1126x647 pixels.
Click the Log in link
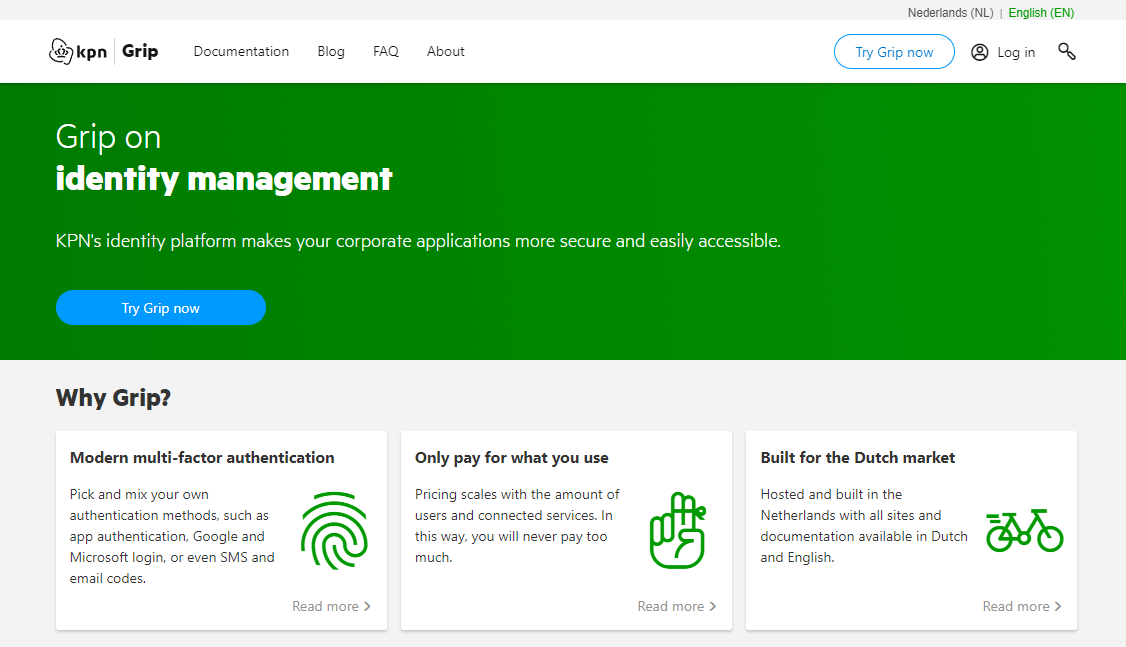[1015, 52]
